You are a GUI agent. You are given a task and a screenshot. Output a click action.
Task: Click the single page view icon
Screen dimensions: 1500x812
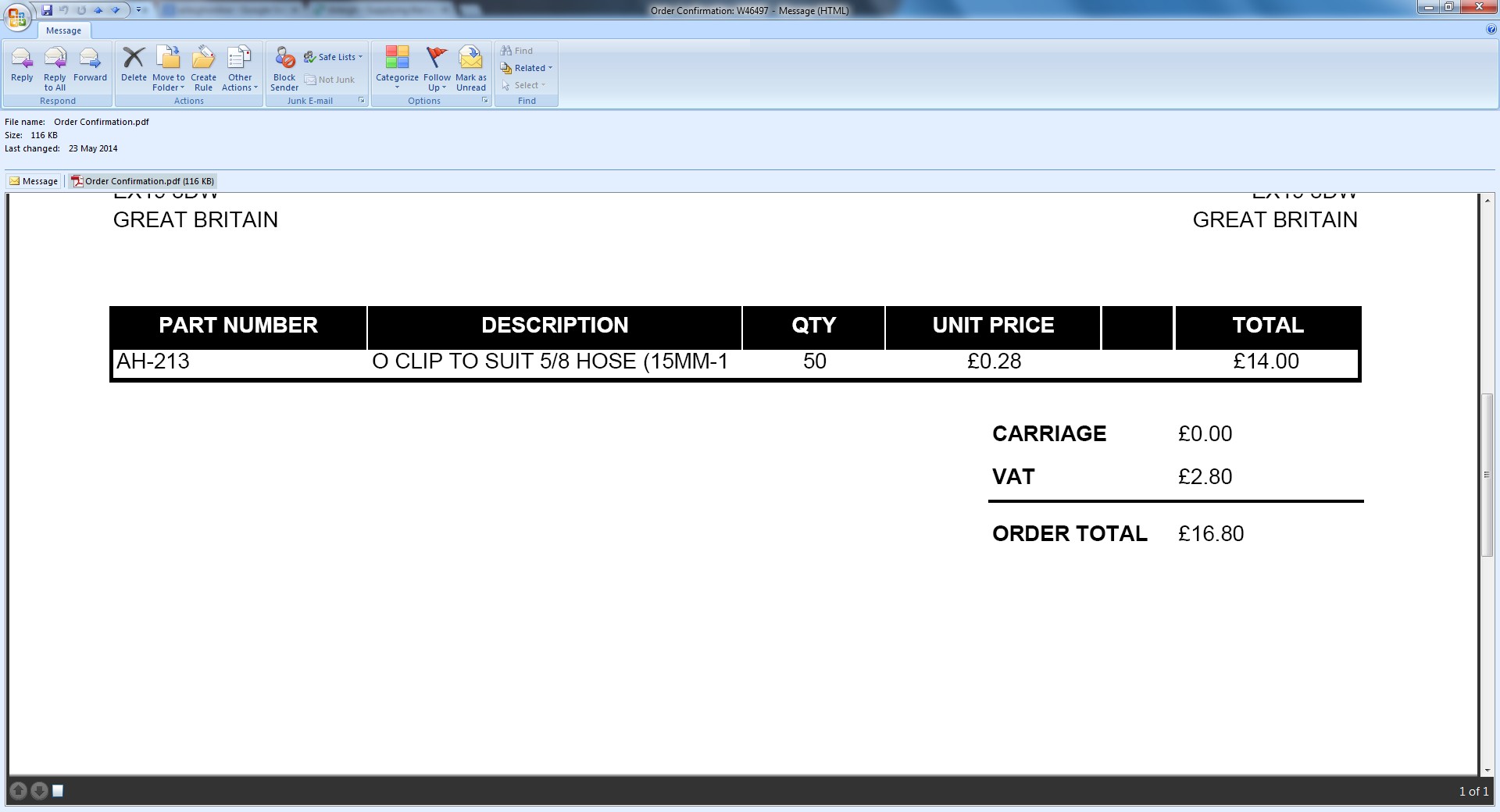click(x=58, y=791)
